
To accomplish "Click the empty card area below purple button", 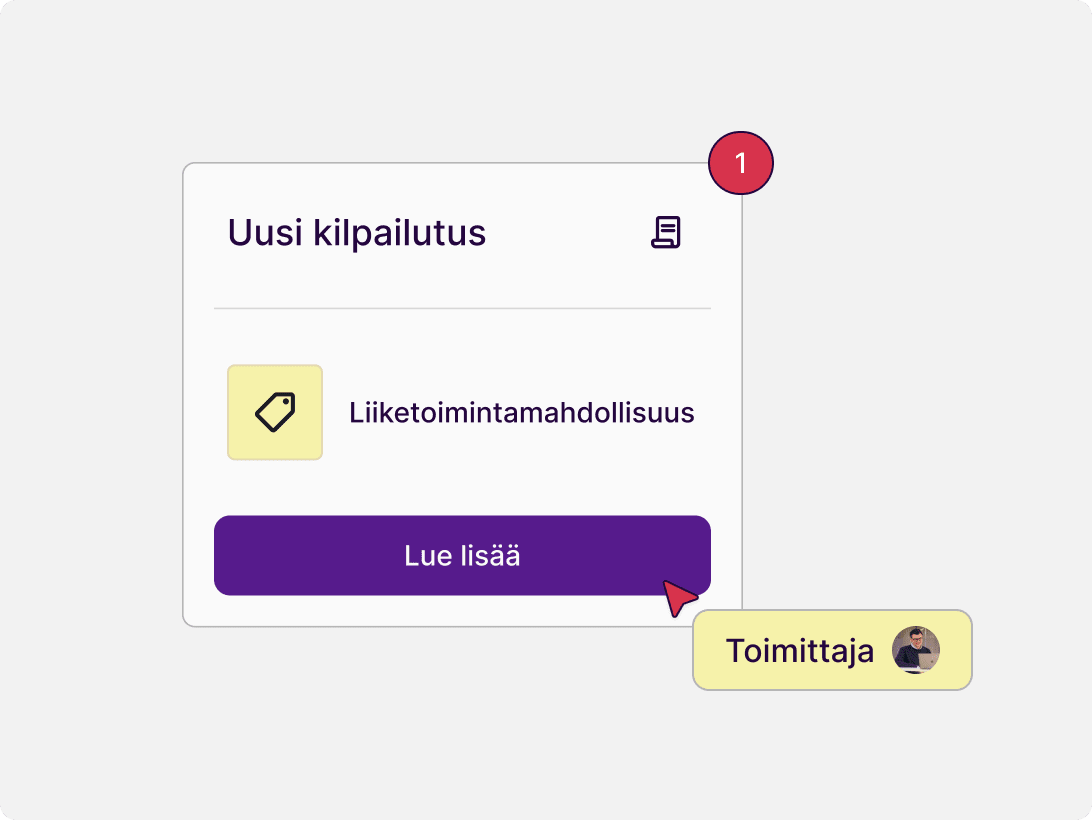I will click(418, 611).
